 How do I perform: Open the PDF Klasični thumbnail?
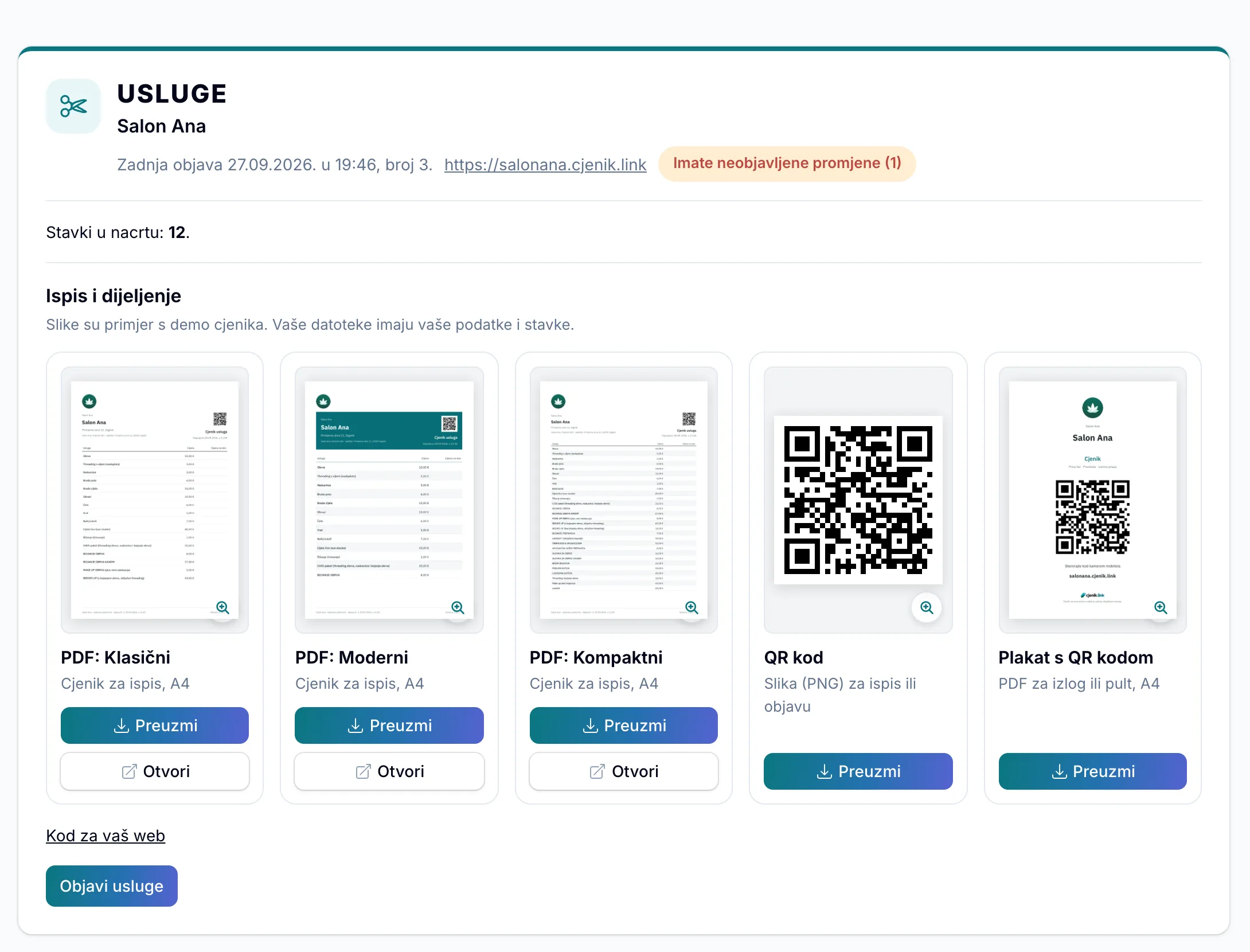(x=155, y=500)
